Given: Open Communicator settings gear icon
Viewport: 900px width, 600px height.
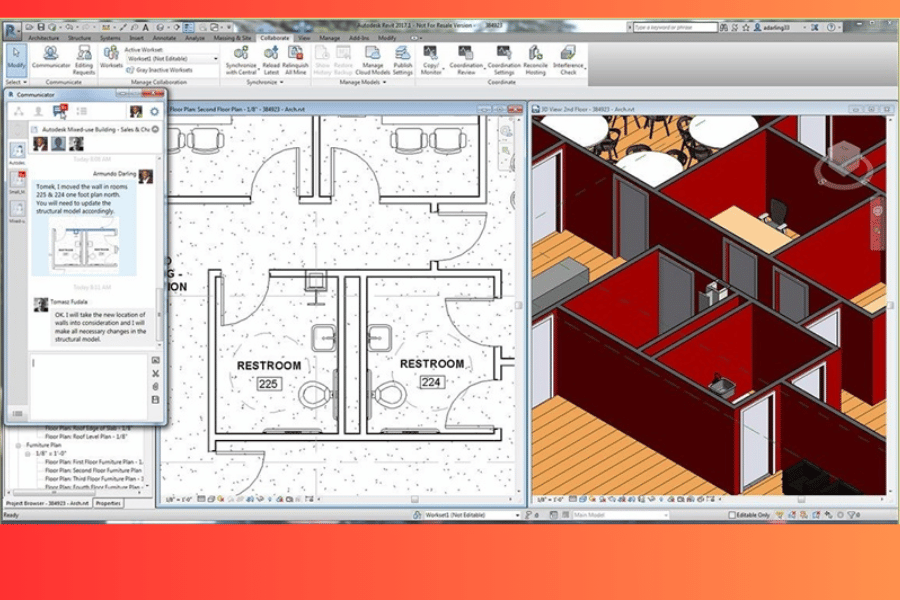Looking at the screenshot, I should [x=154, y=111].
